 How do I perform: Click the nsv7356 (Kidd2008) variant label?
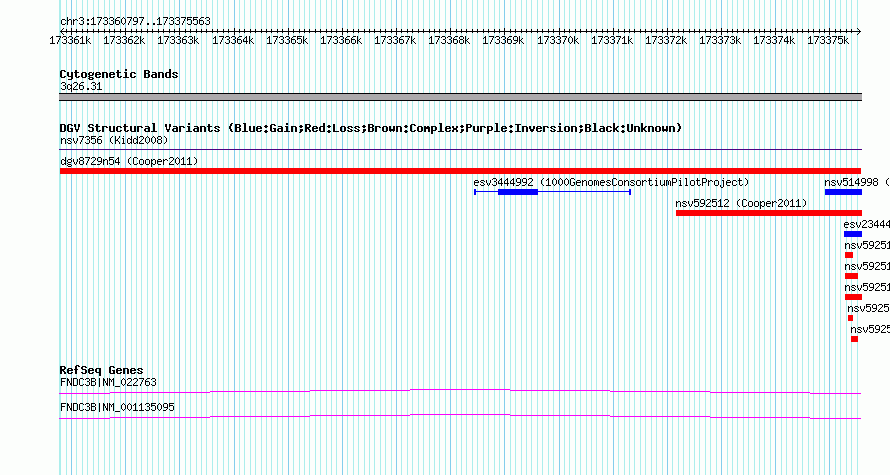point(114,140)
